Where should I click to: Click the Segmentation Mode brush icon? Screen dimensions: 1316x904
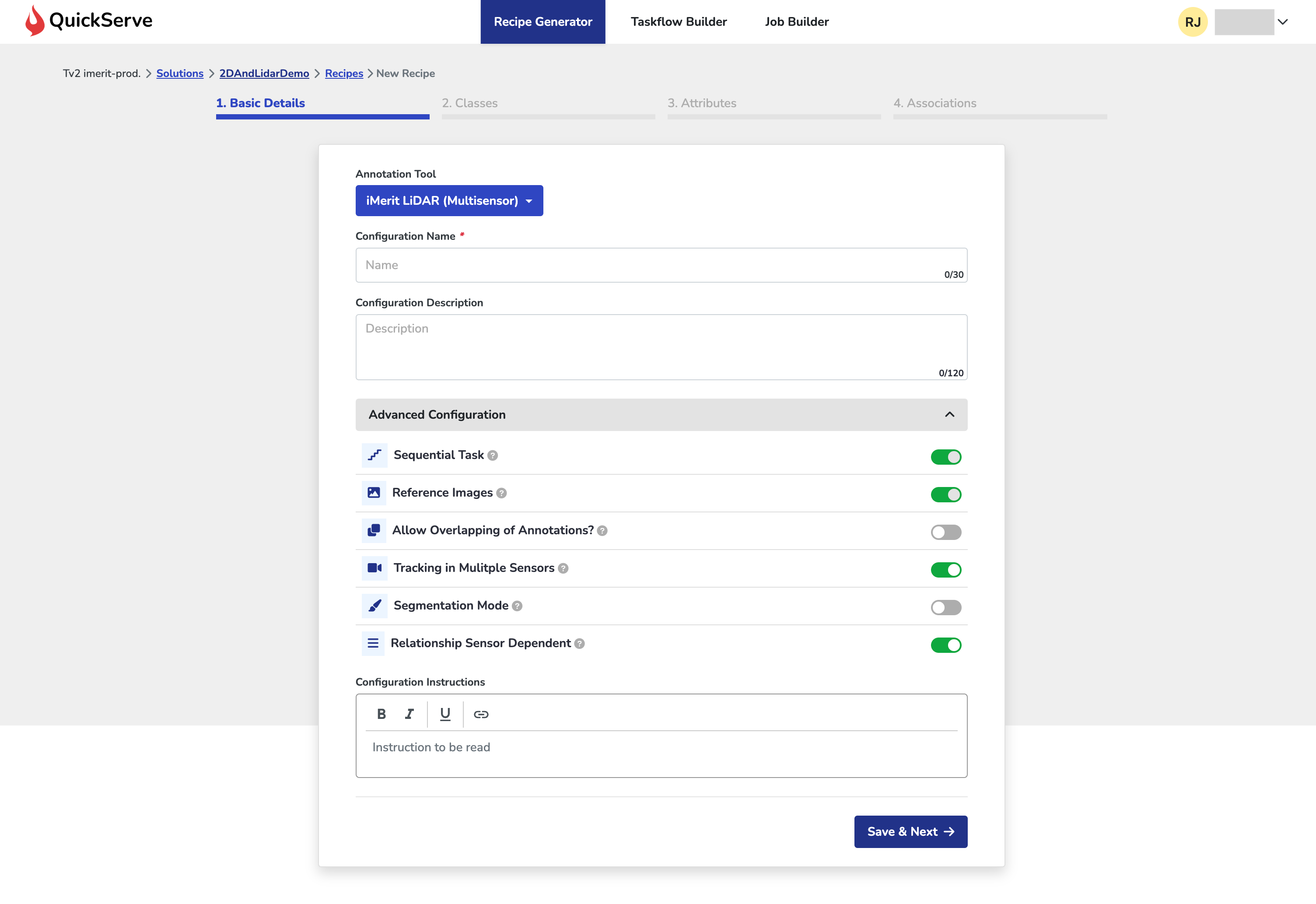(374, 606)
